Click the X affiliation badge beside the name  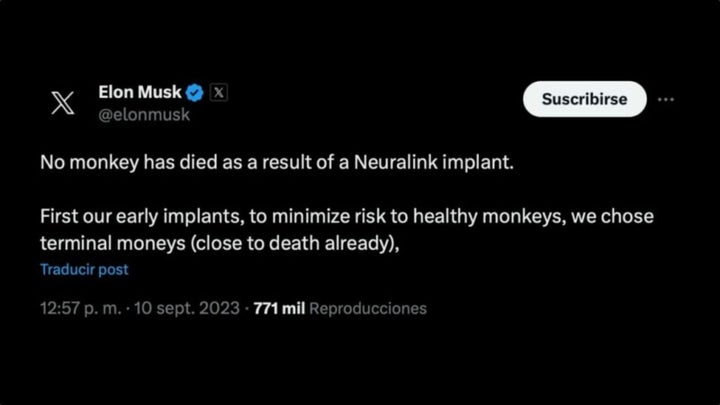(220, 93)
